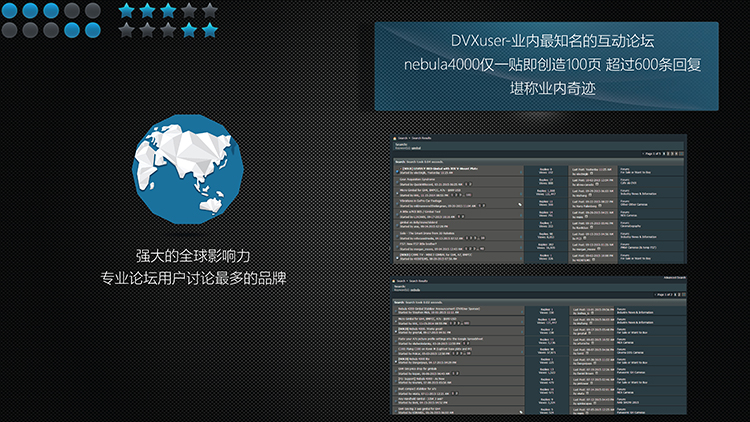Click the home icon in lower forum breadcrumb
The height and width of the screenshot is (422, 750).
tap(394, 281)
